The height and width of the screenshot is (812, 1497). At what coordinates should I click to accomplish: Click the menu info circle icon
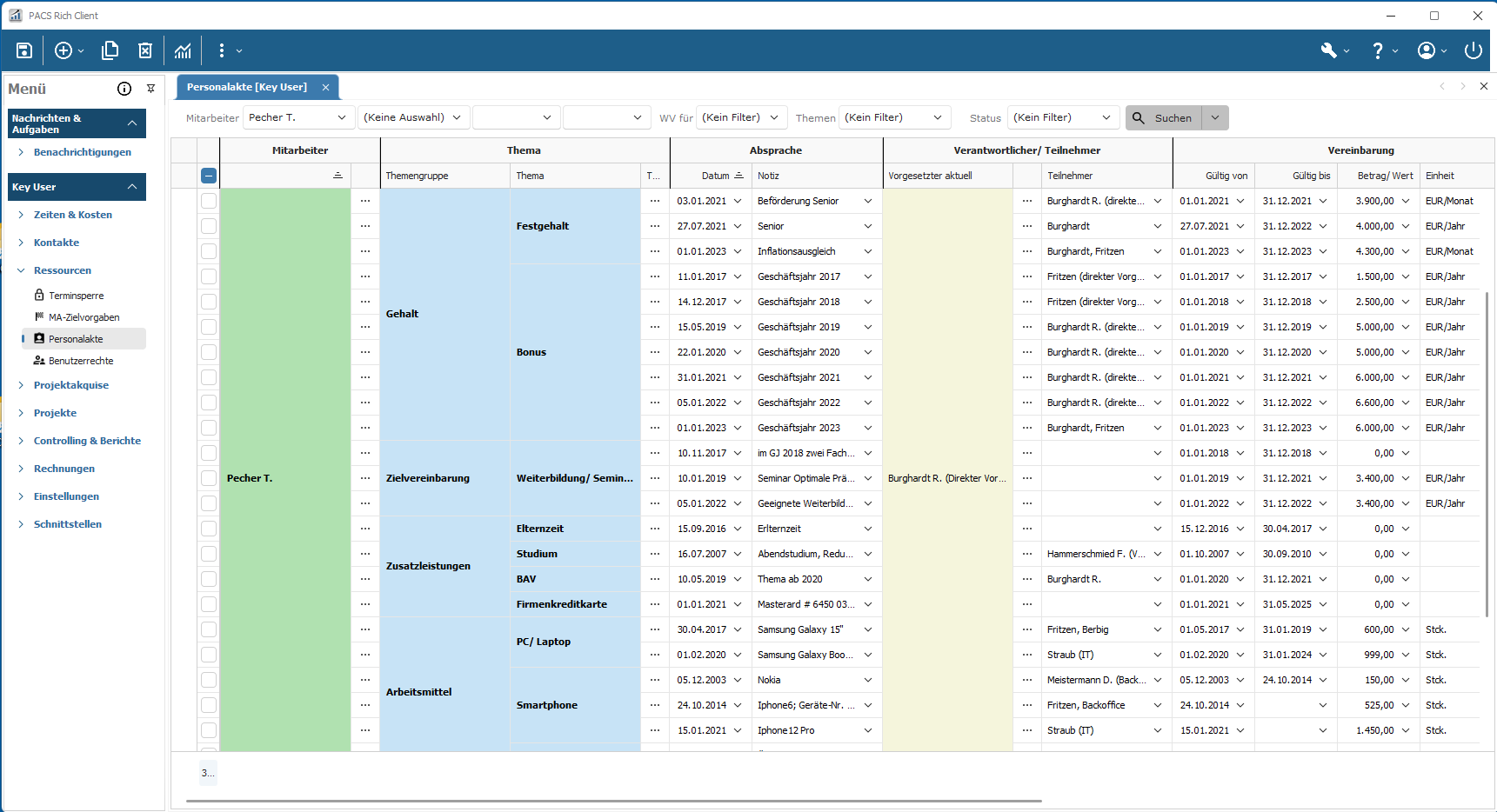coord(124,89)
